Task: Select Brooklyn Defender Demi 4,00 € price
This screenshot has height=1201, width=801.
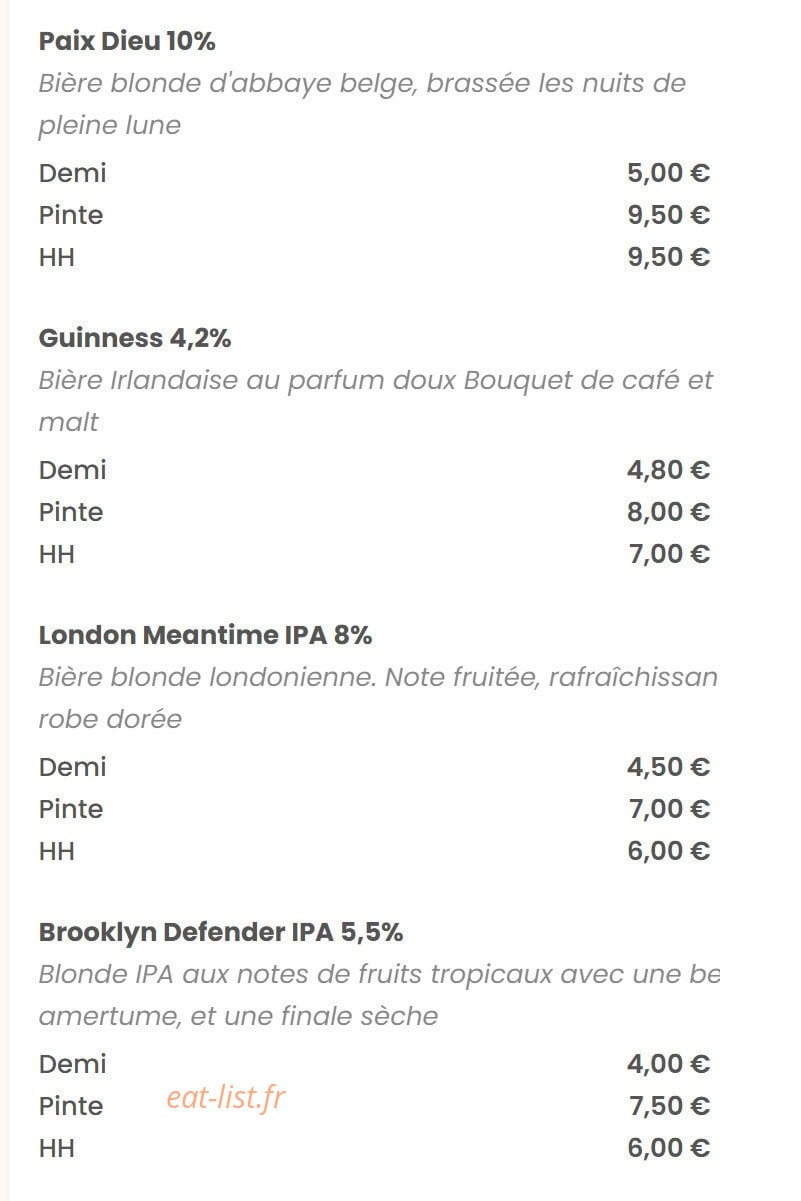Action: point(668,1064)
